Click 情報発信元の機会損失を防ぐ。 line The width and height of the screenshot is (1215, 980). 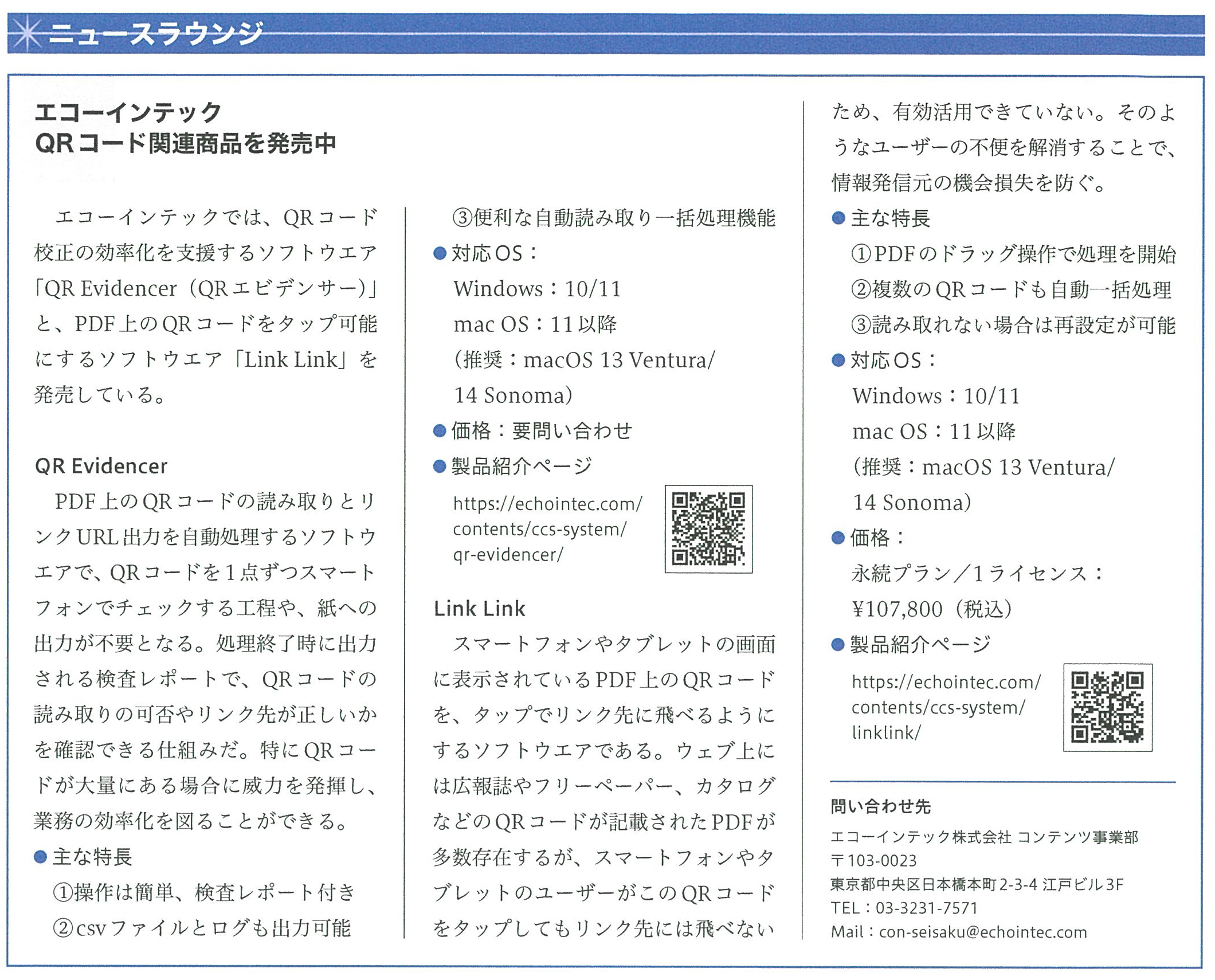[969, 182]
